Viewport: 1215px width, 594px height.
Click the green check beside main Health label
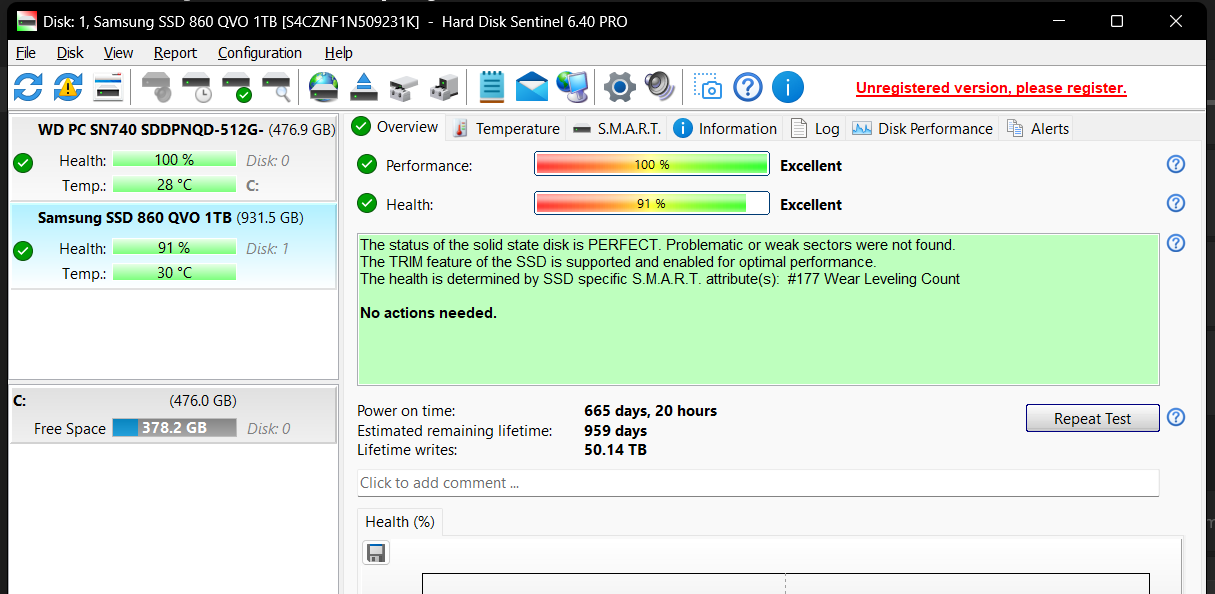[x=367, y=204]
